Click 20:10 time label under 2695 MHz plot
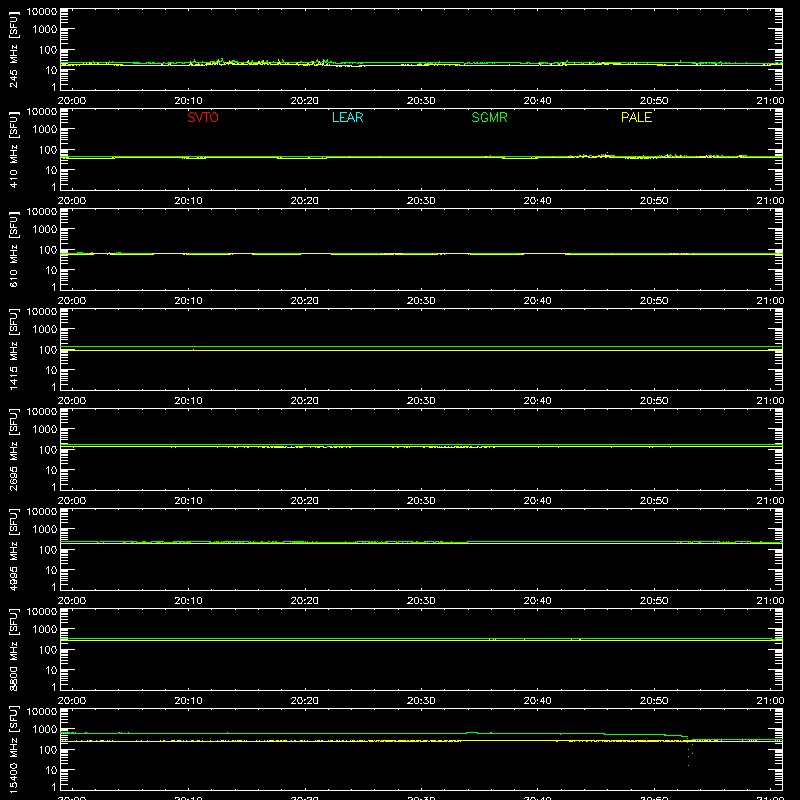 point(188,501)
